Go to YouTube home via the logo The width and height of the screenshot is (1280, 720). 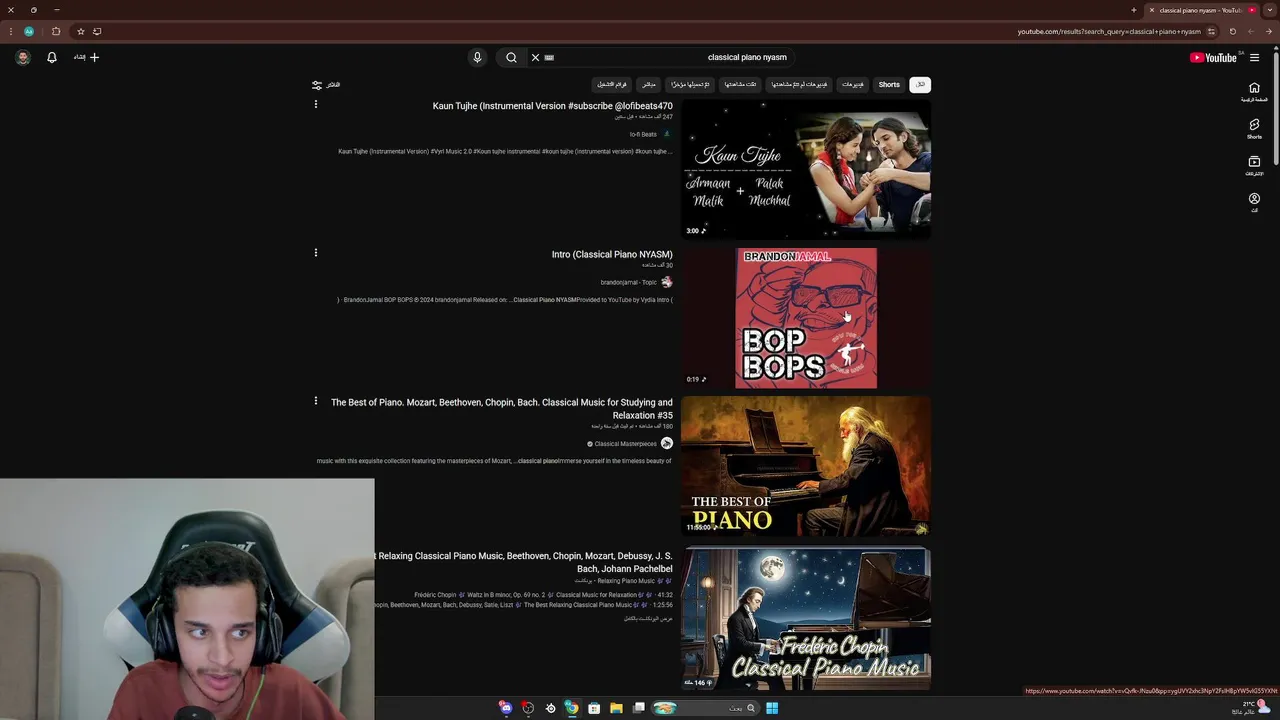pyautogui.click(x=1213, y=57)
